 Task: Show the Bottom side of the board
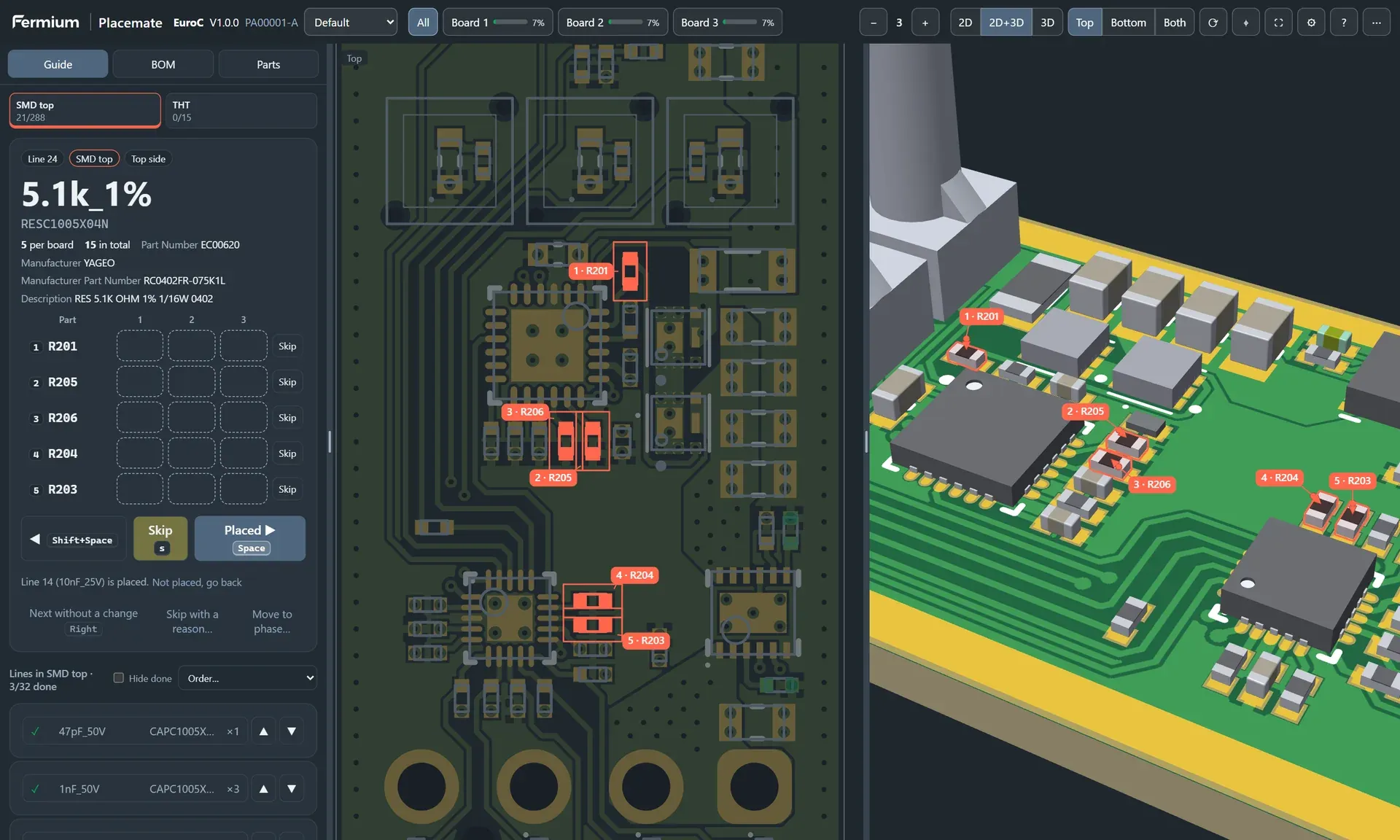pos(1128,23)
